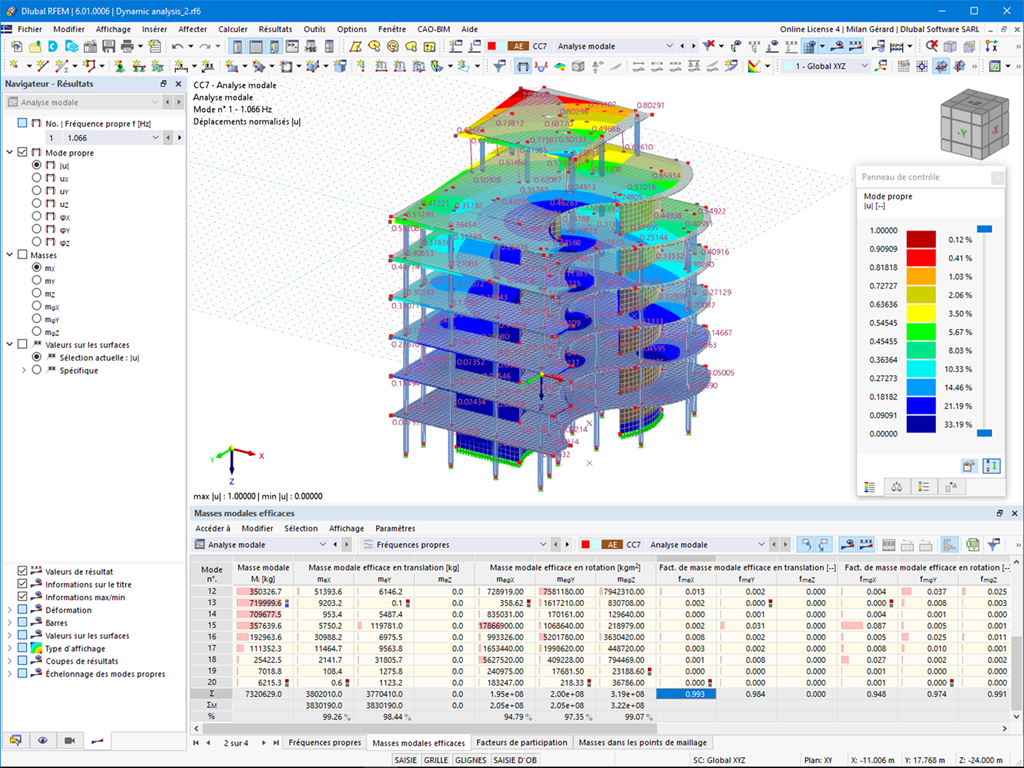
Task: Enable the Masses checkbox
Action: point(23,255)
